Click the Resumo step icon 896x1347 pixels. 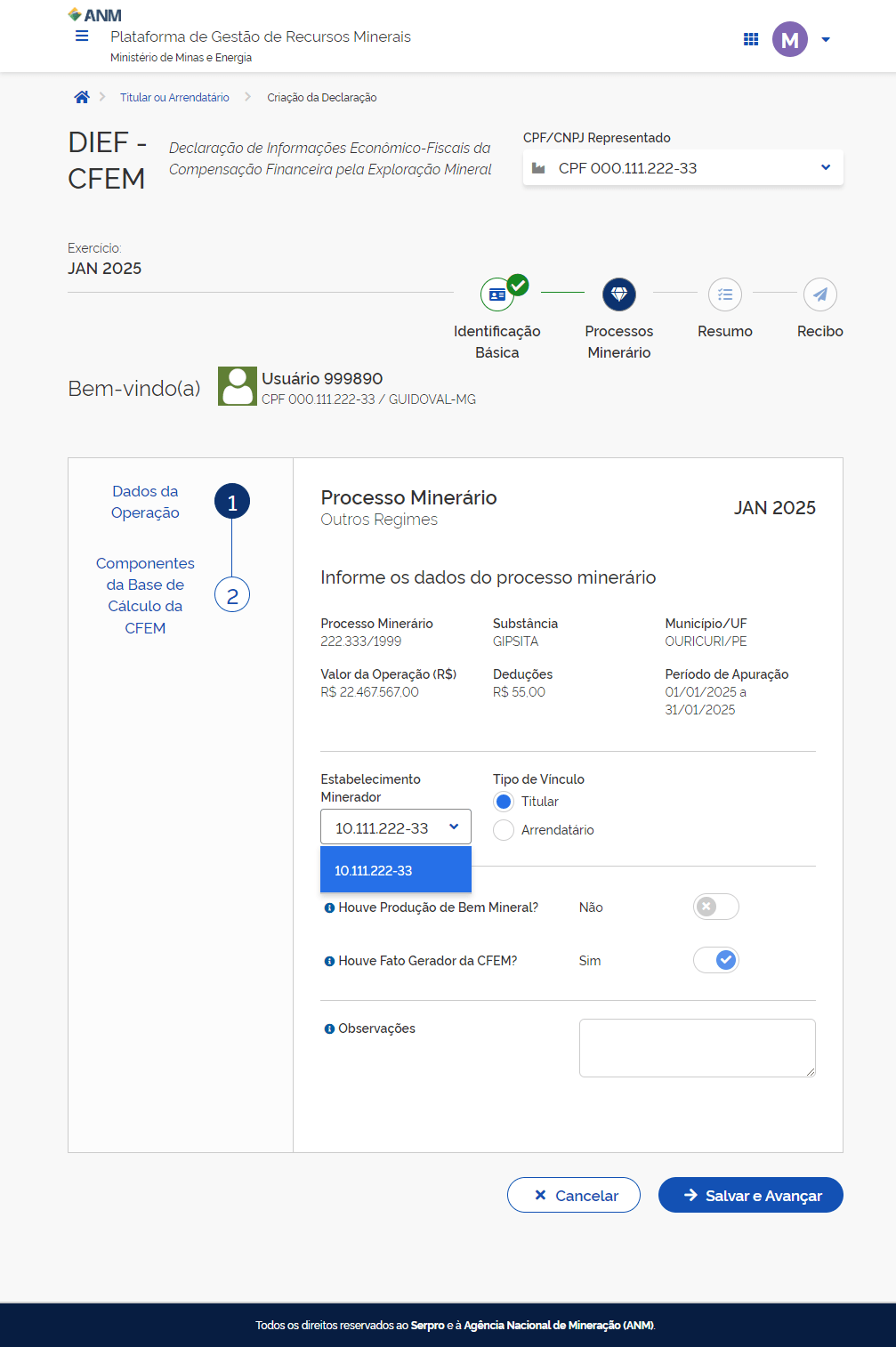click(724, 294)
